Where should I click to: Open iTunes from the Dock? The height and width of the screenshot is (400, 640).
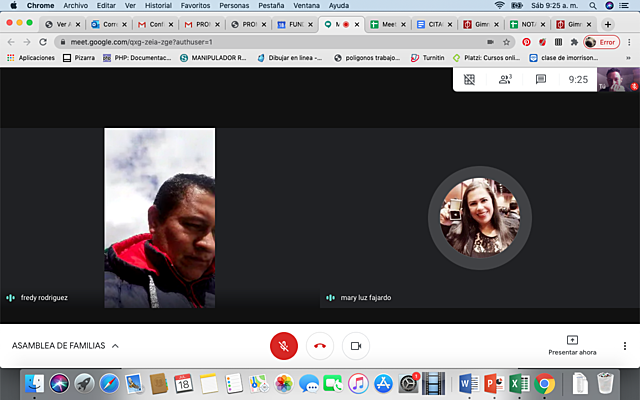pos(358,383)
